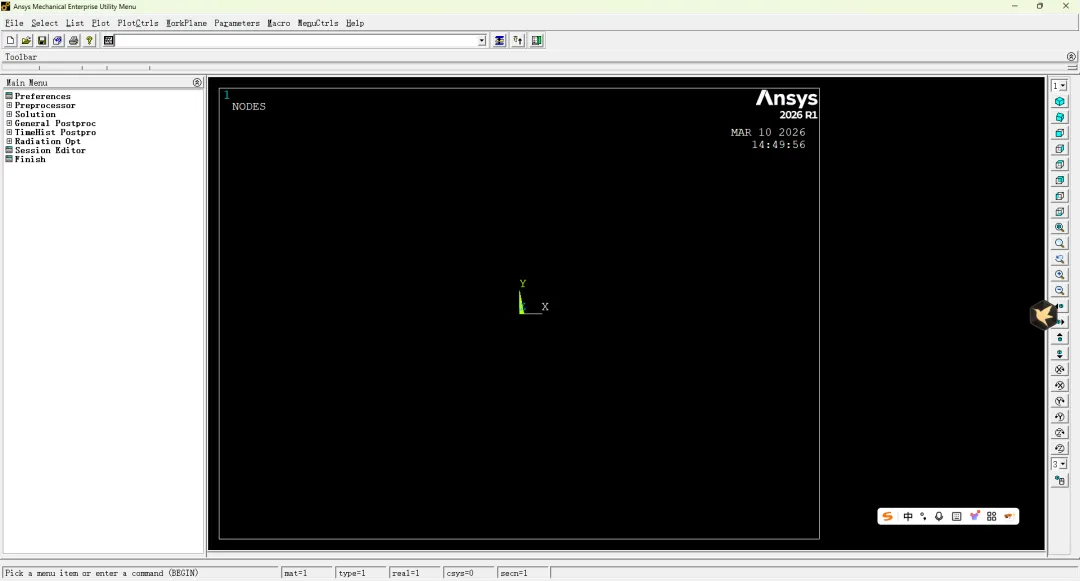Click the csys=0 status bar field
This screenshot has height=581, width=1080.
(469, 573)
